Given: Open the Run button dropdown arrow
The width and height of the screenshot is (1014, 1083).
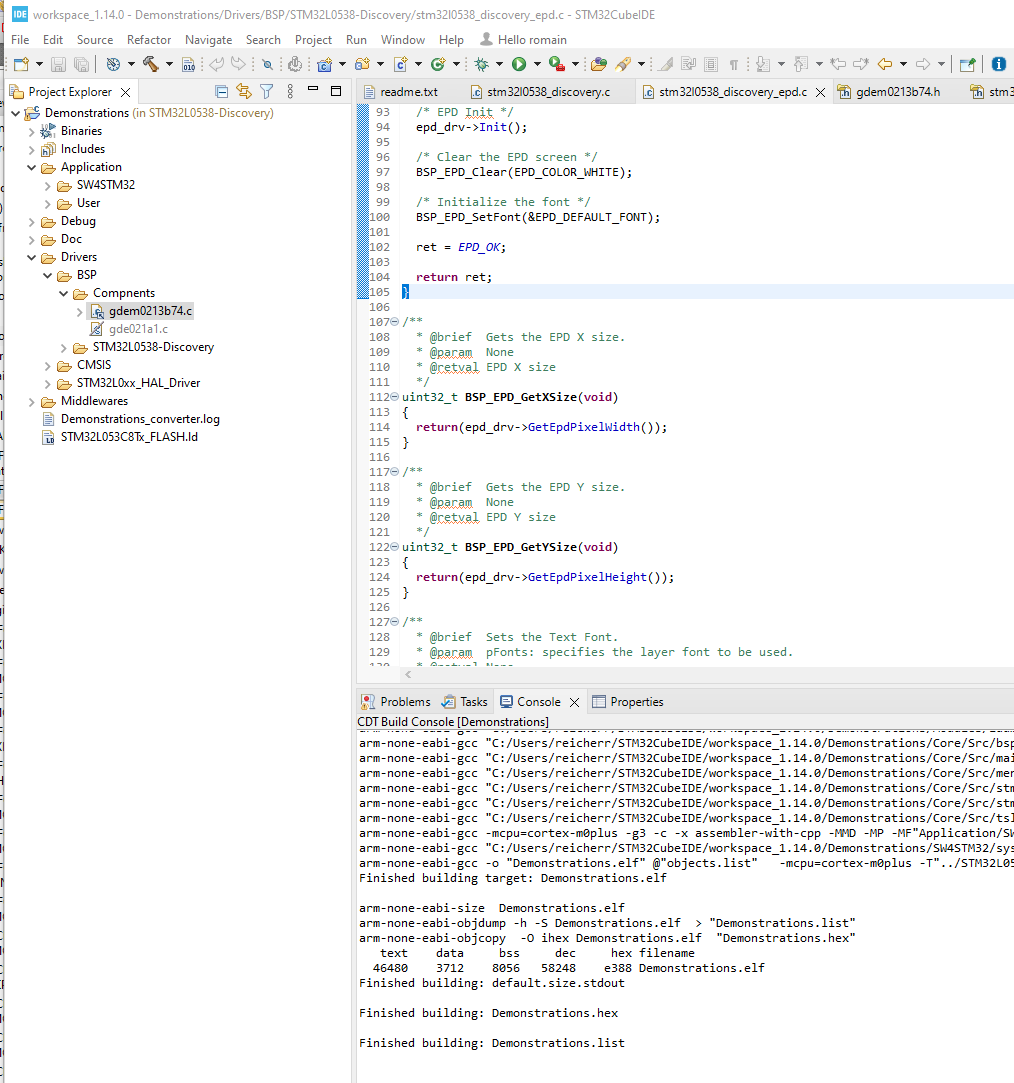Looking at the screenshot, I should (536, 63).
